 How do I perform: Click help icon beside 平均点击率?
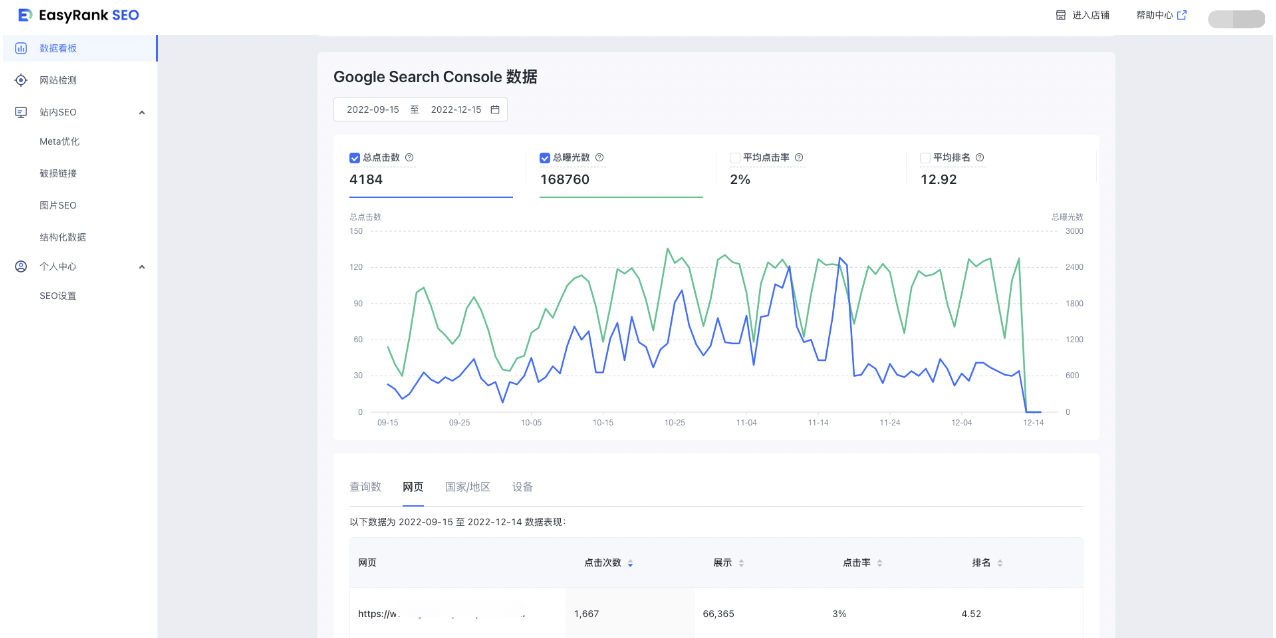coord(799,157)
